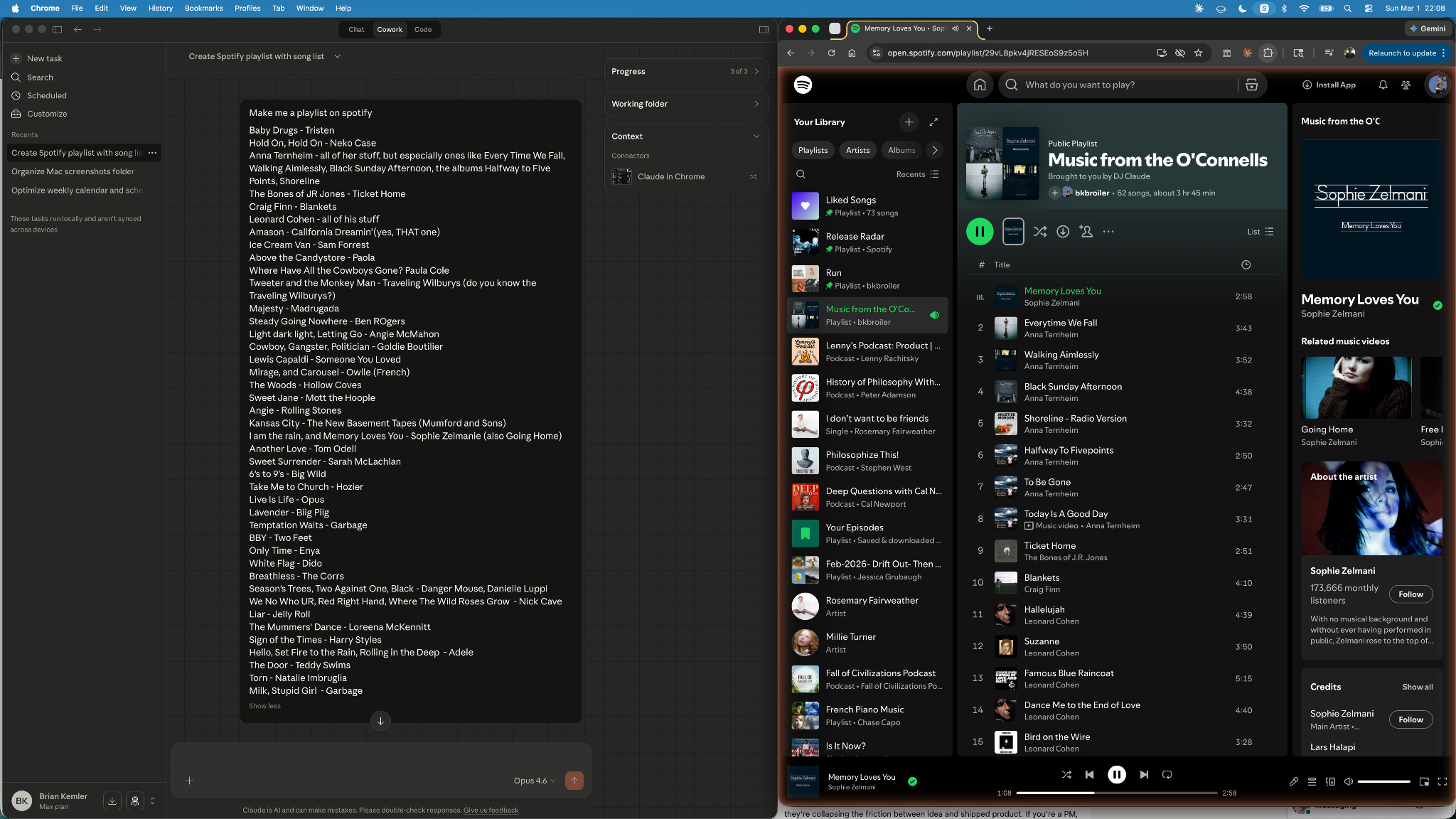Image resolution: width=1456 pixels, height=819 pixels.
Task: Pause playback with green playlist button
Action: click(980, 232)
